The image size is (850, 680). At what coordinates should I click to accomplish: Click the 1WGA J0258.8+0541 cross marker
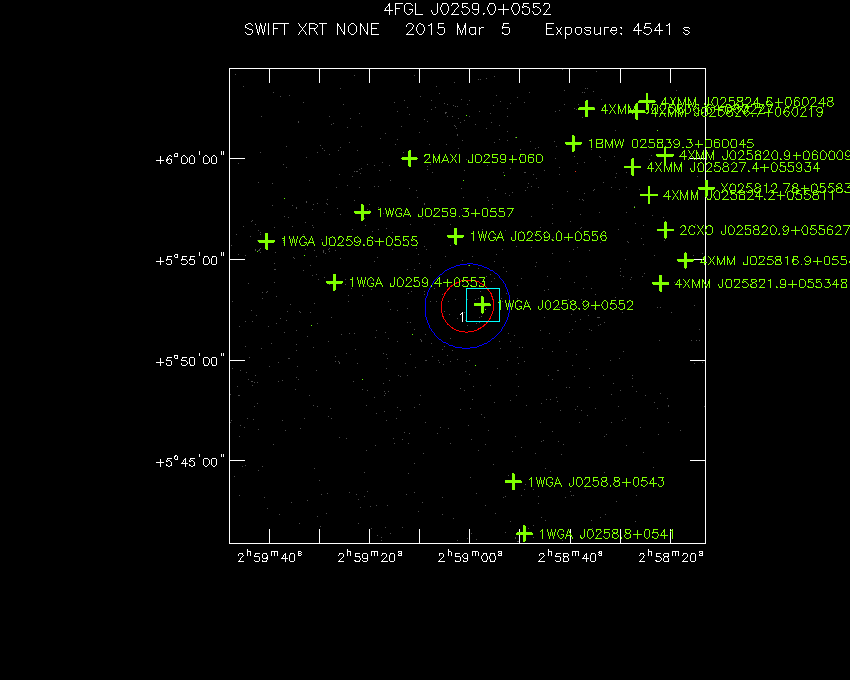524,534
